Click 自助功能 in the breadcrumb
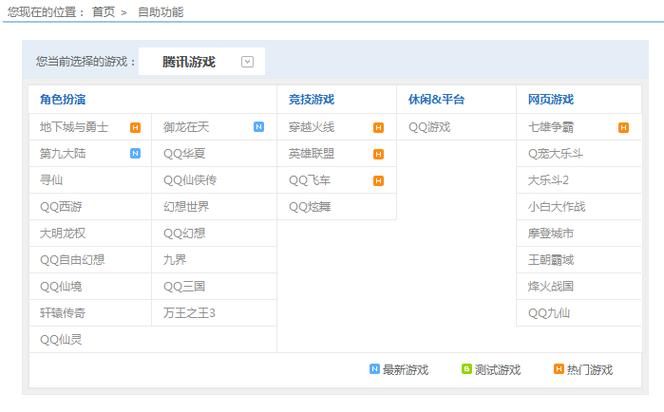This screenshot has height=412, width=664. point(160,12)
